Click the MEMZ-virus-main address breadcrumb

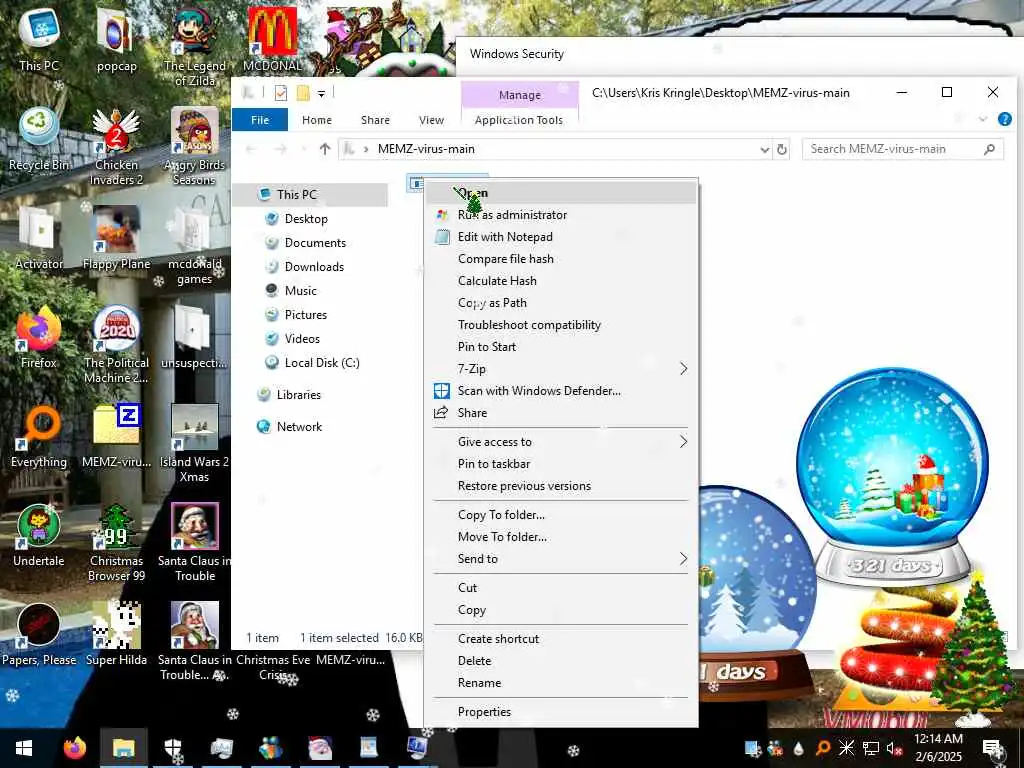(x=426, y=149)
